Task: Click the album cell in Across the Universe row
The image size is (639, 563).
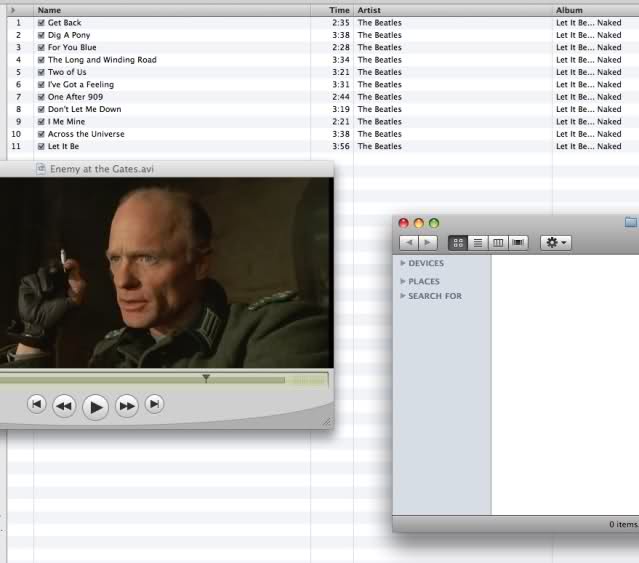Action: tap(588, 134)
